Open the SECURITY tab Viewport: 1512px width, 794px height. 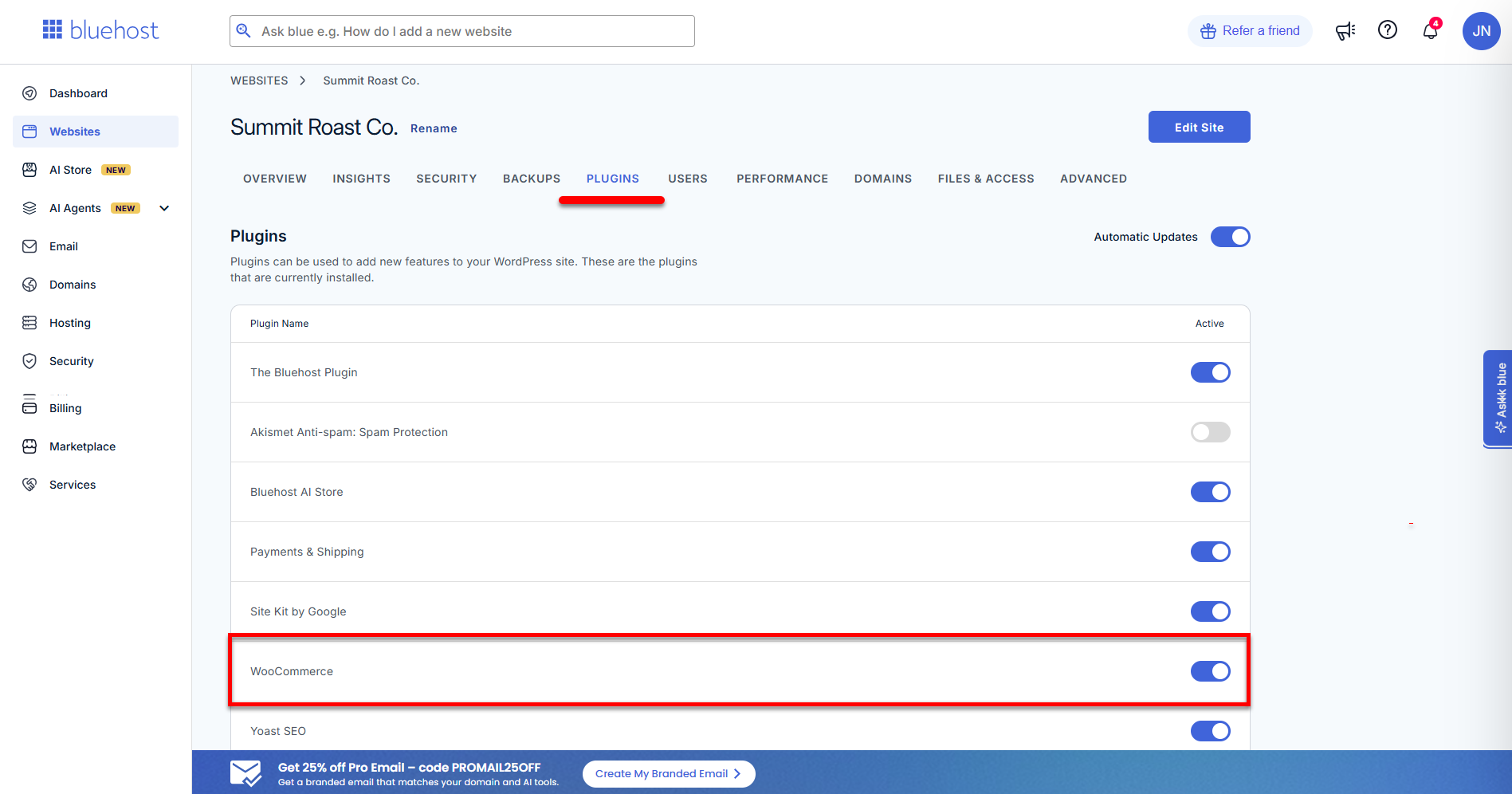446,179
